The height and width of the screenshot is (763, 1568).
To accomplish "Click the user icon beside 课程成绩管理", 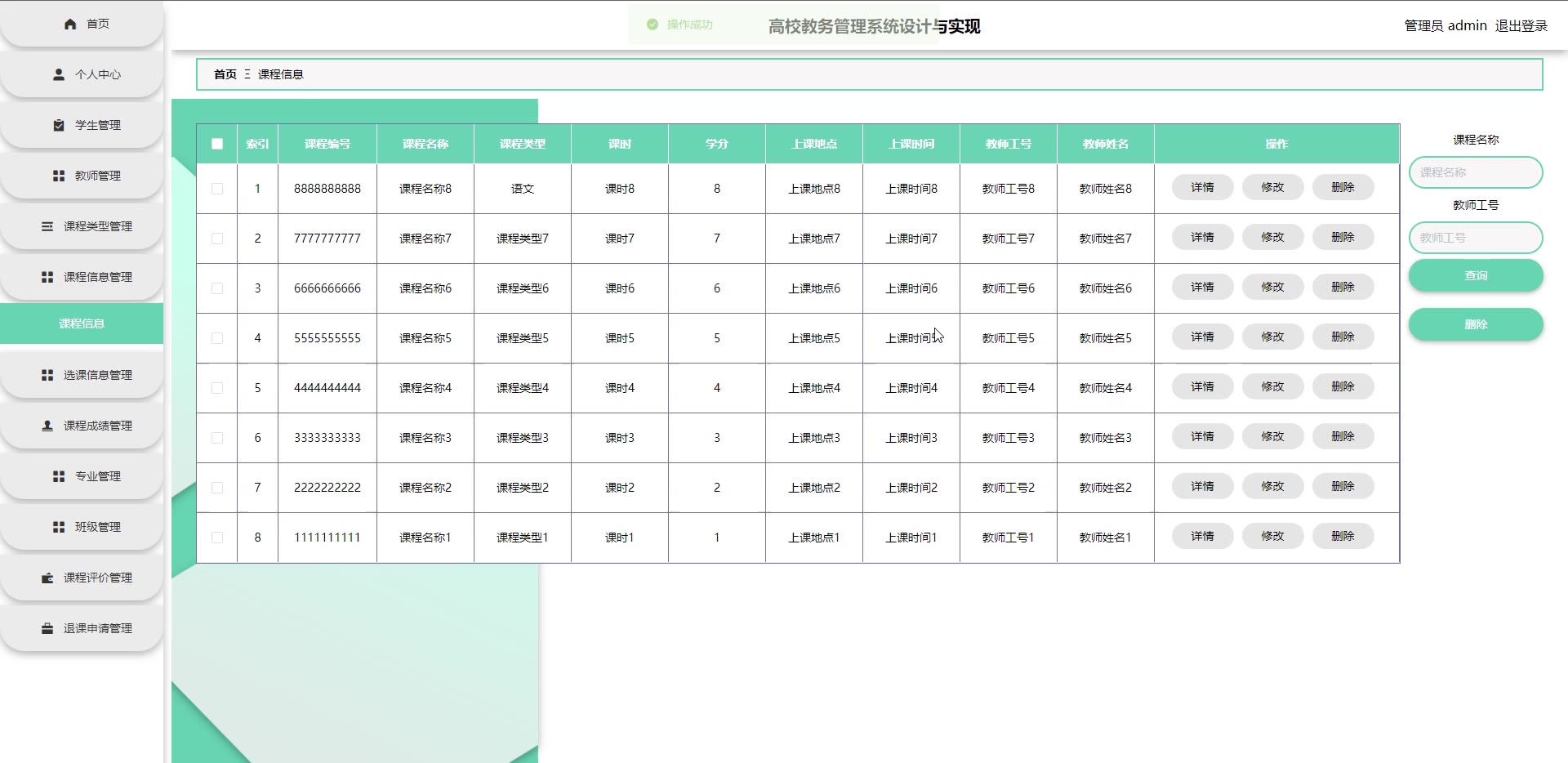I will click(x=47, y=426).
